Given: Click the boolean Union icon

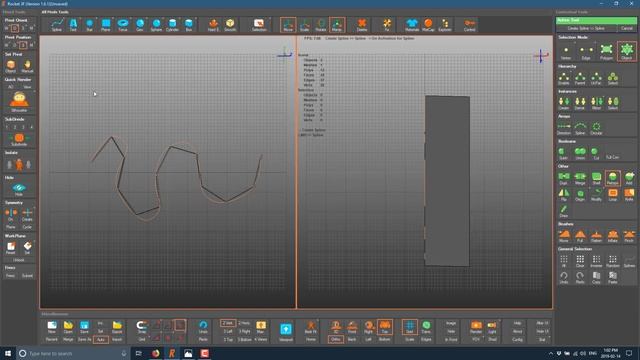Looking at the screenshot, I should pyautogui.click(x=580, y=153).
